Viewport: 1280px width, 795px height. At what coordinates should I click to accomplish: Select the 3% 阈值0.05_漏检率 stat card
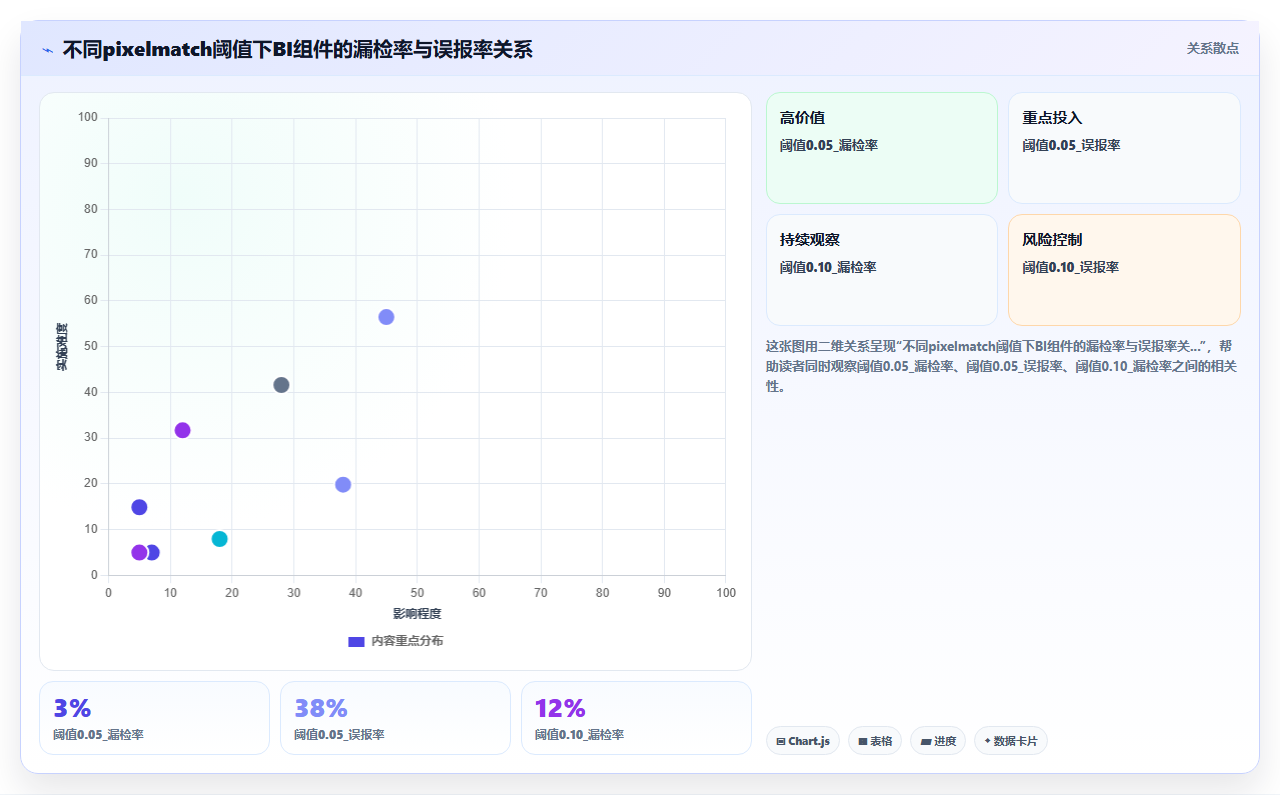pos(154,718)
